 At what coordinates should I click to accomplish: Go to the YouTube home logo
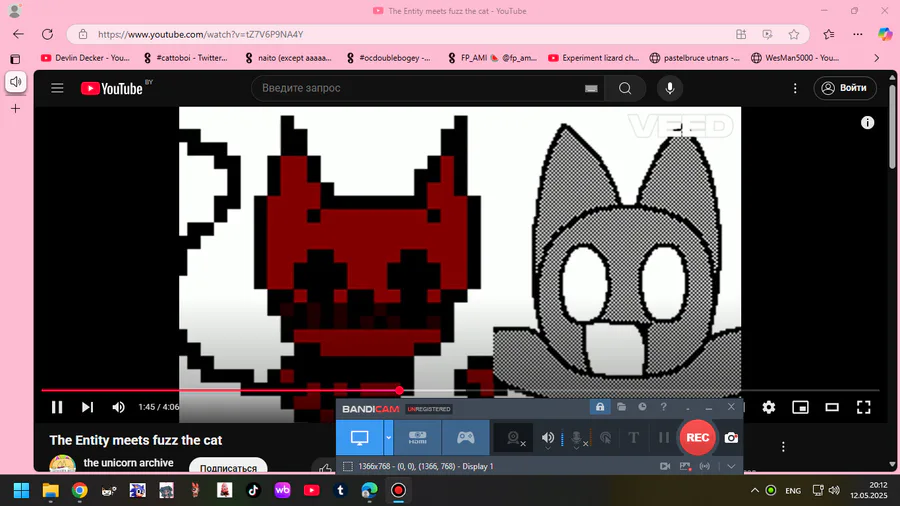pos(112,88)
